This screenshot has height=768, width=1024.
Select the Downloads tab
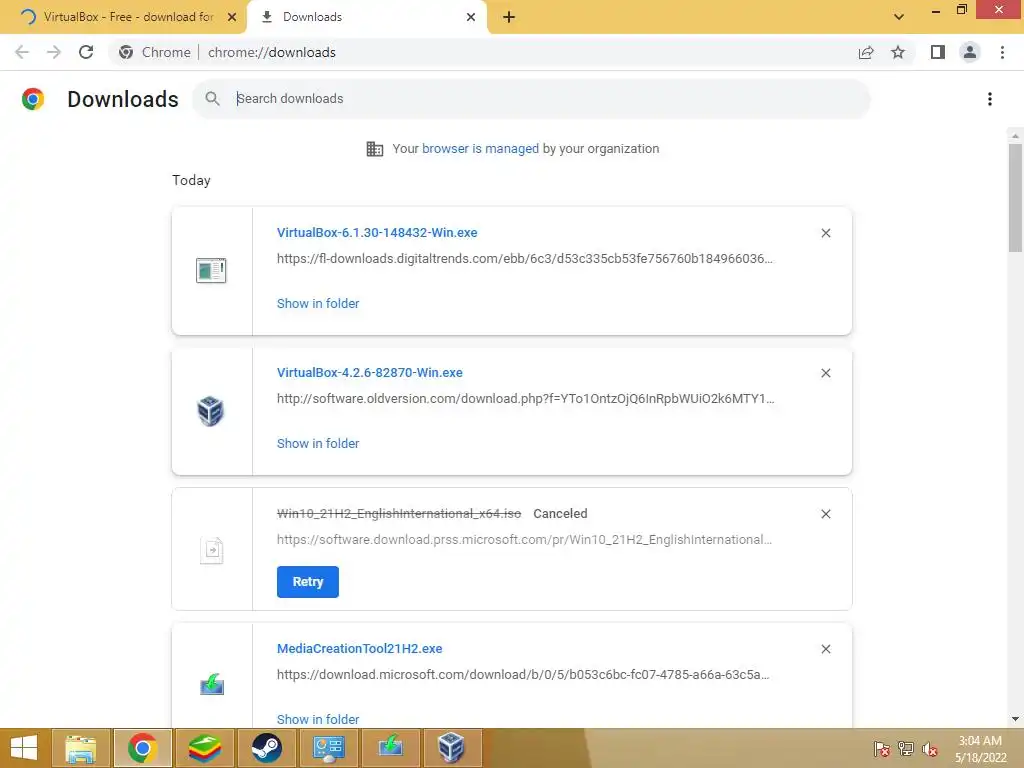click(x=366, y=17)
